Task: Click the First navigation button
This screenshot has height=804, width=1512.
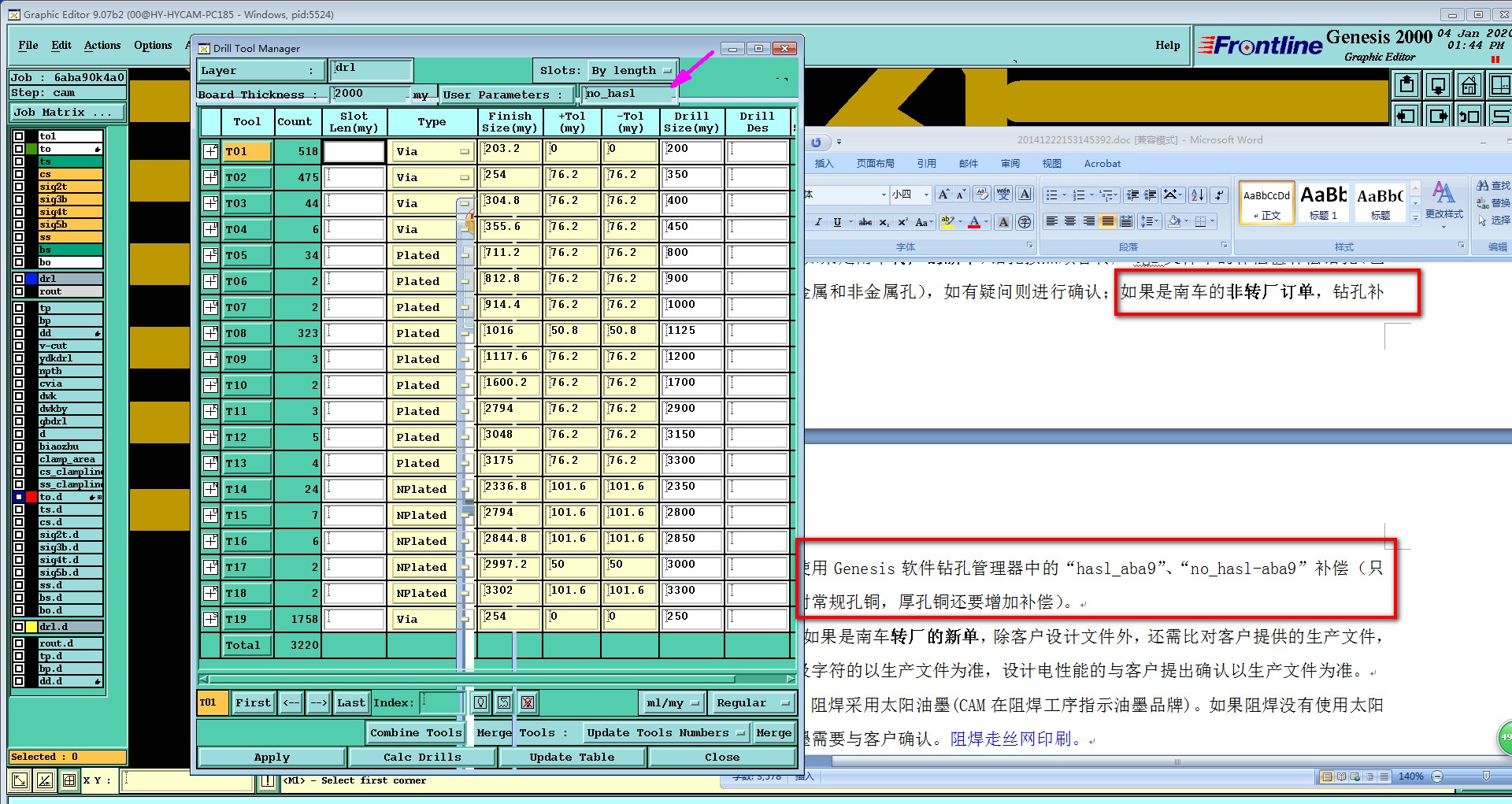Action: [x=253, y=702]
